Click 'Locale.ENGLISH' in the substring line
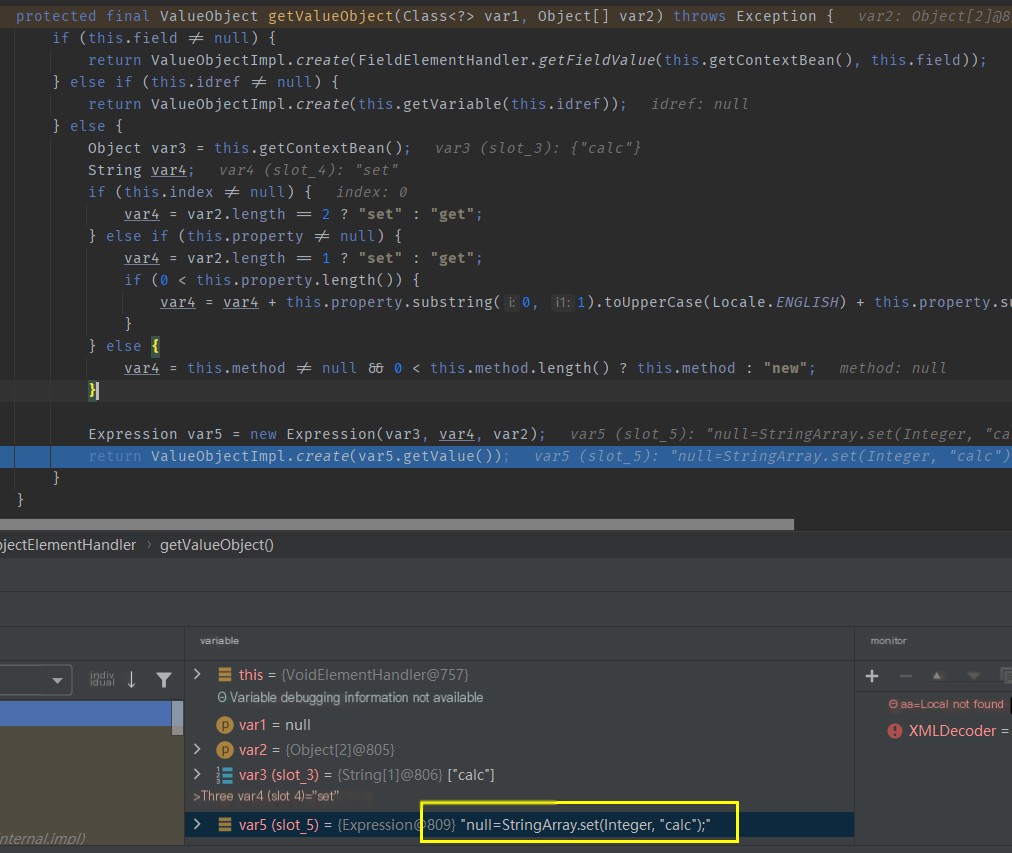The height and width of the screenshot is (853, 1012). tap(775, 303)
